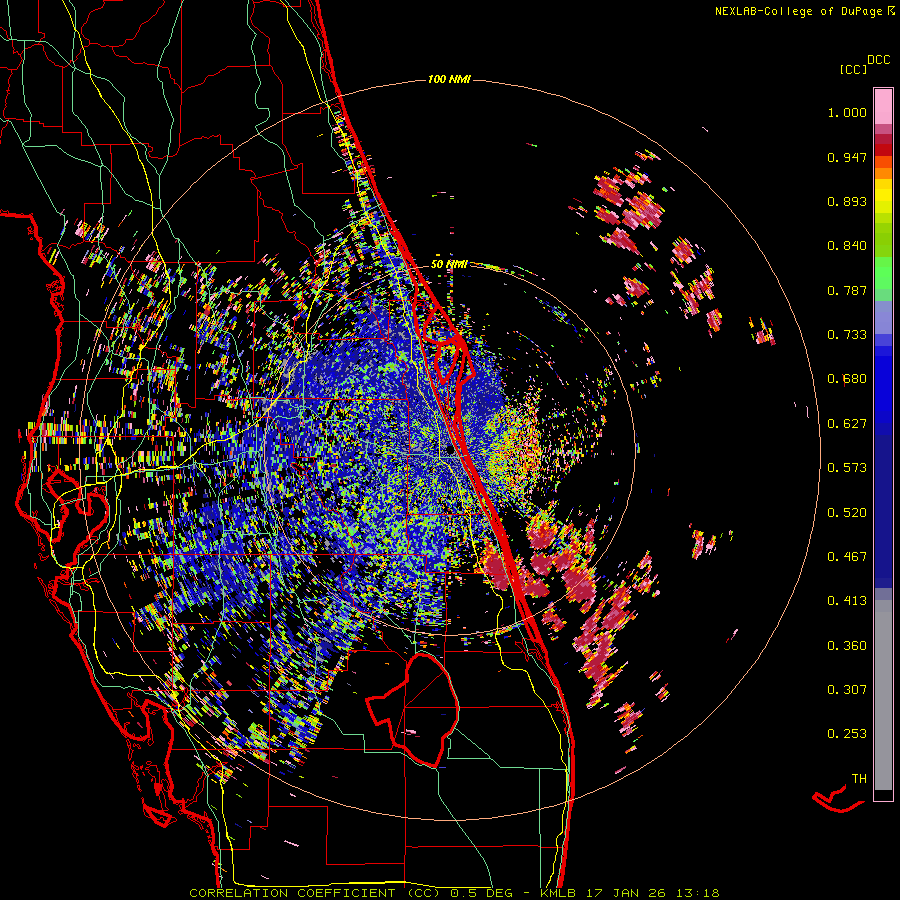Click the 0.787 scale value
This screenshot has height=900, width=900.
point(847,290)
